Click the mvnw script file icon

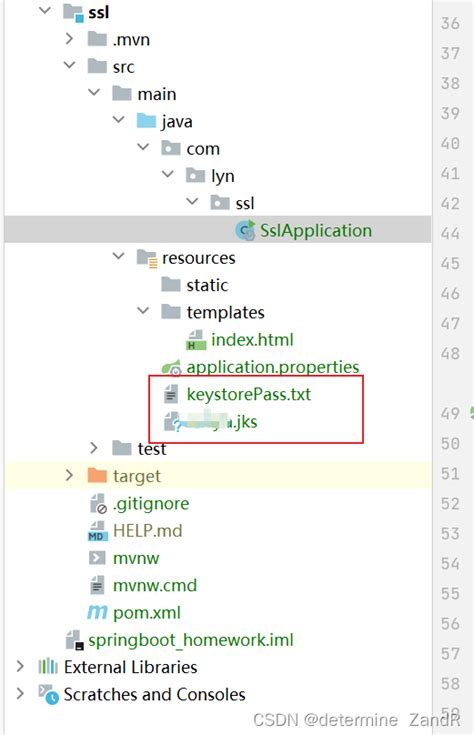[97, 558]
